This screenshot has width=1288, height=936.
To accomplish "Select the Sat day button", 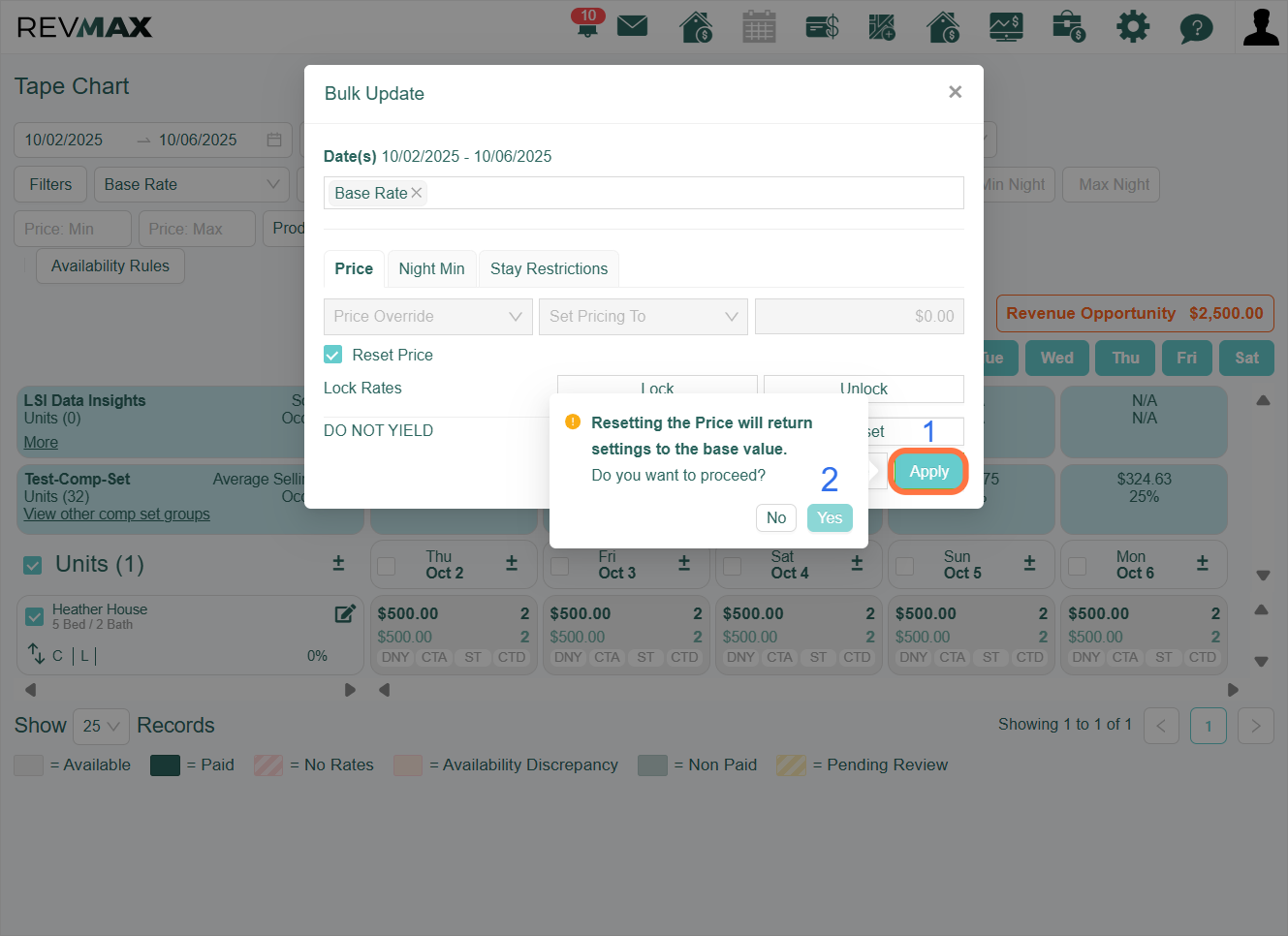I will (x=1246, y=358).
